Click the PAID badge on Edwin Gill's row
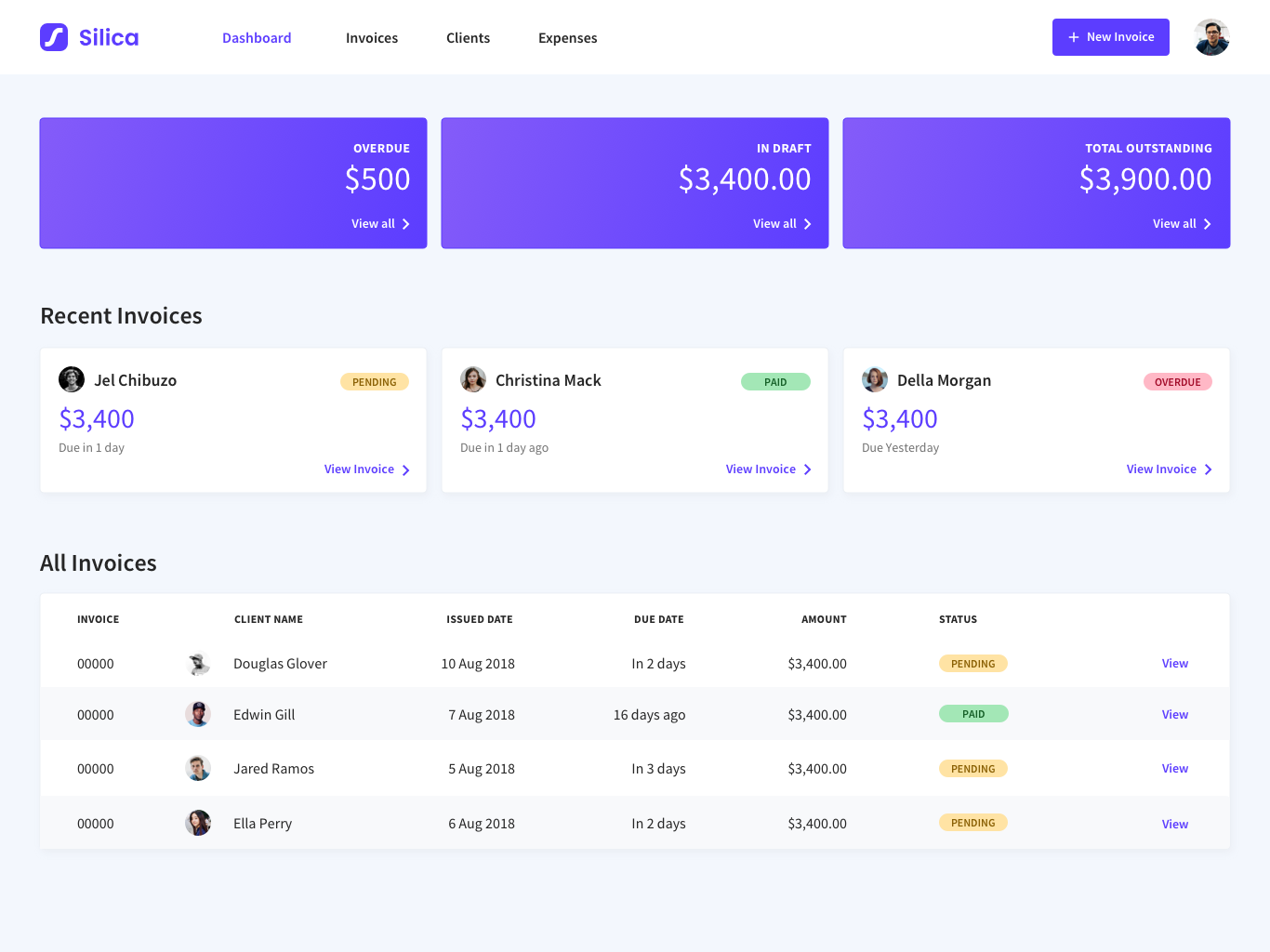Viewport: 1270px width, 952px height. click(x=973, y=713)
